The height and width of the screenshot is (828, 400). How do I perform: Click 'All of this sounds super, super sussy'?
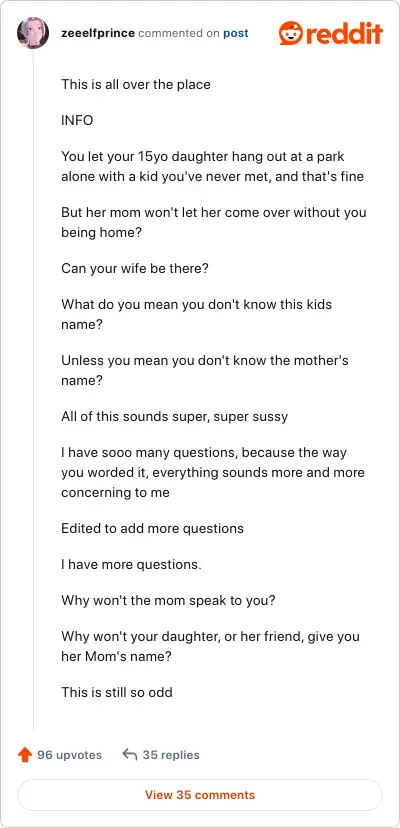174,416
